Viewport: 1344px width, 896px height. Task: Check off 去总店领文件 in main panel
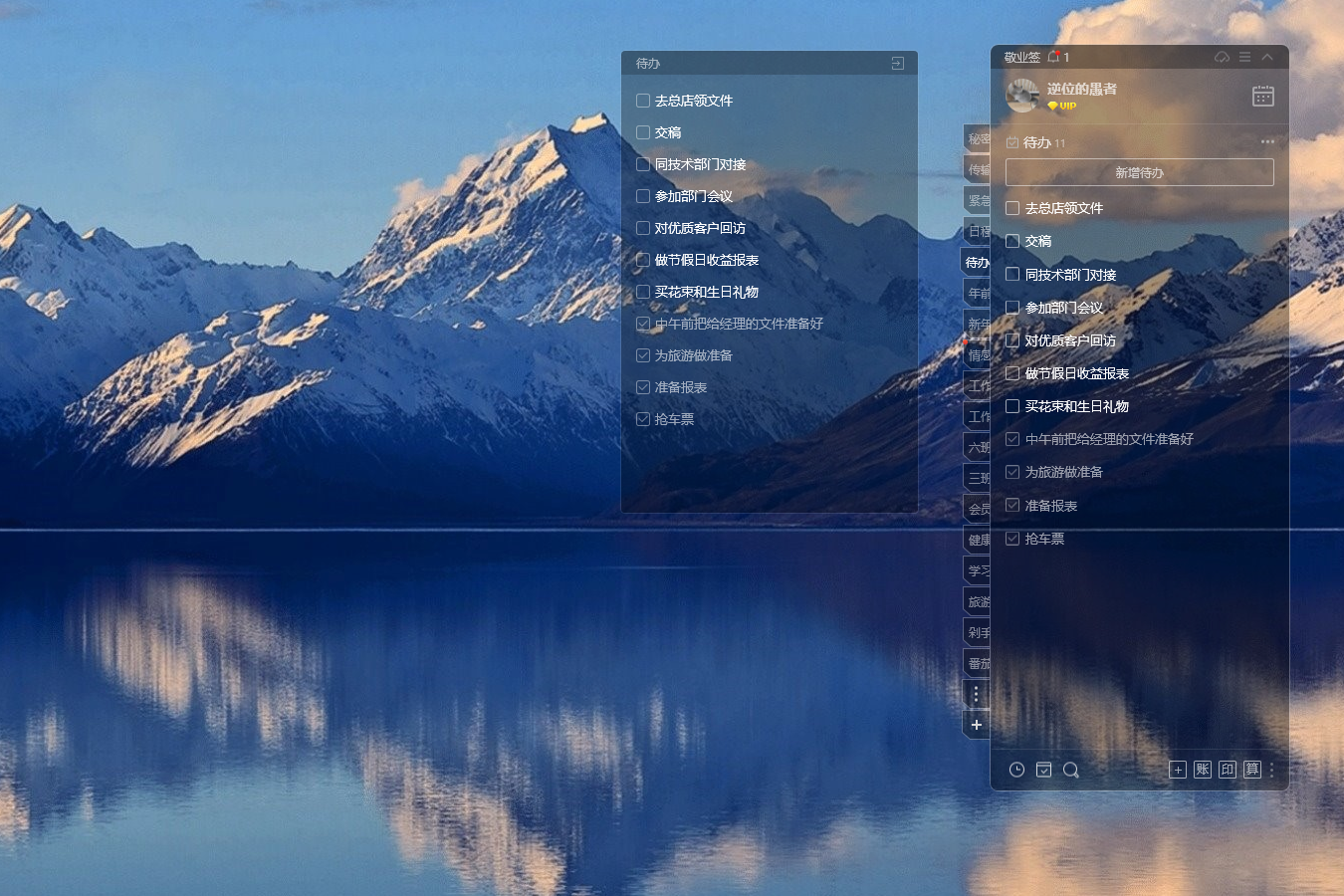click(1012, 208)
